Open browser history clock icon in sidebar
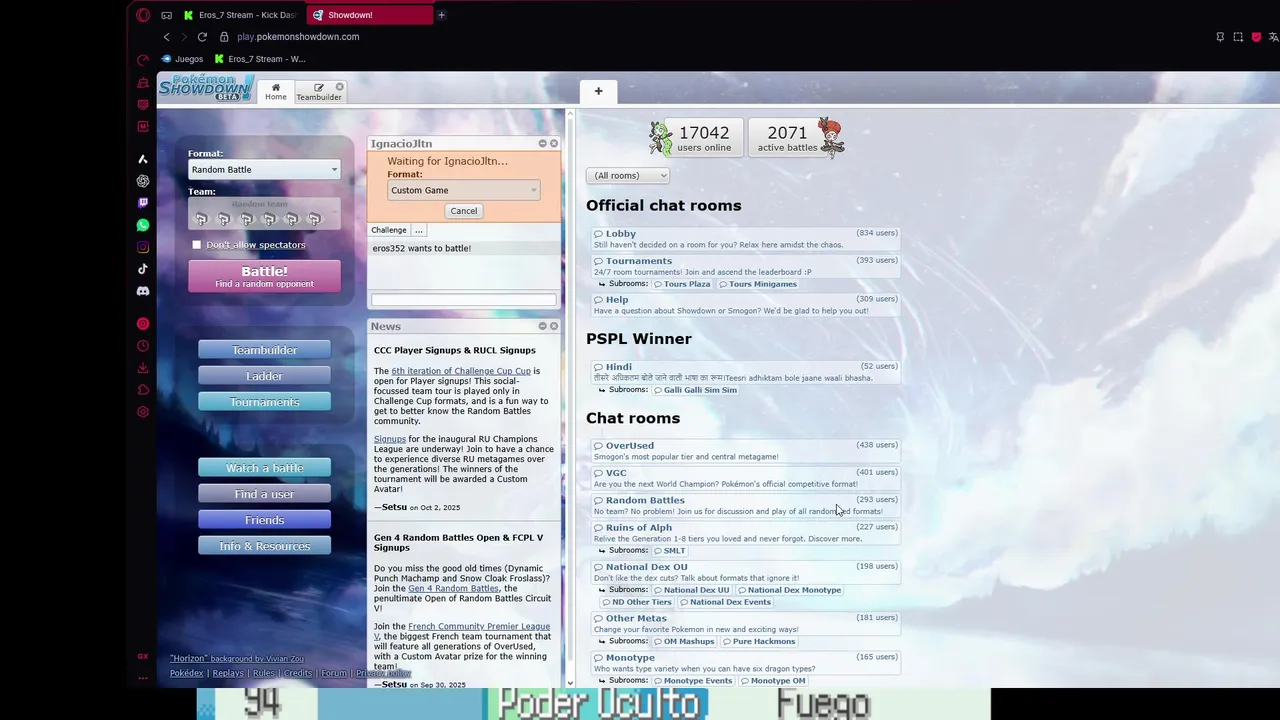This screenshot has width=1280, height=720. coord(143,346)
